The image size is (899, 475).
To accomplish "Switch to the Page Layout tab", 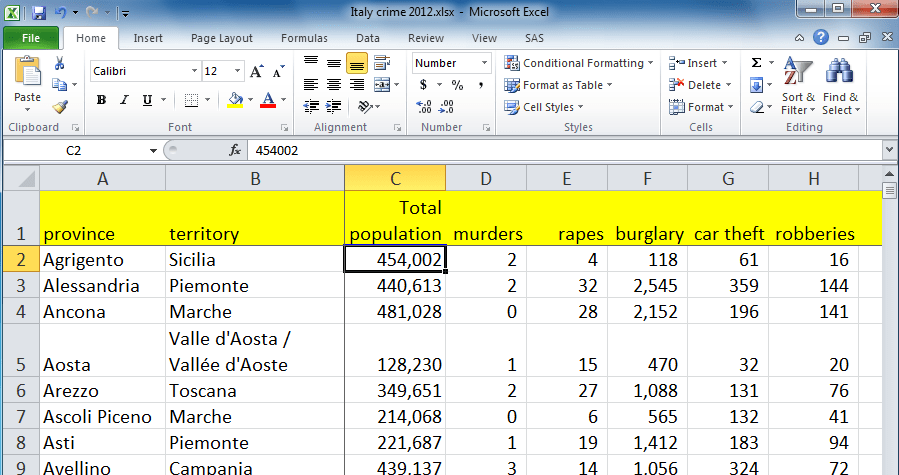I will click(x=221, y=38).
